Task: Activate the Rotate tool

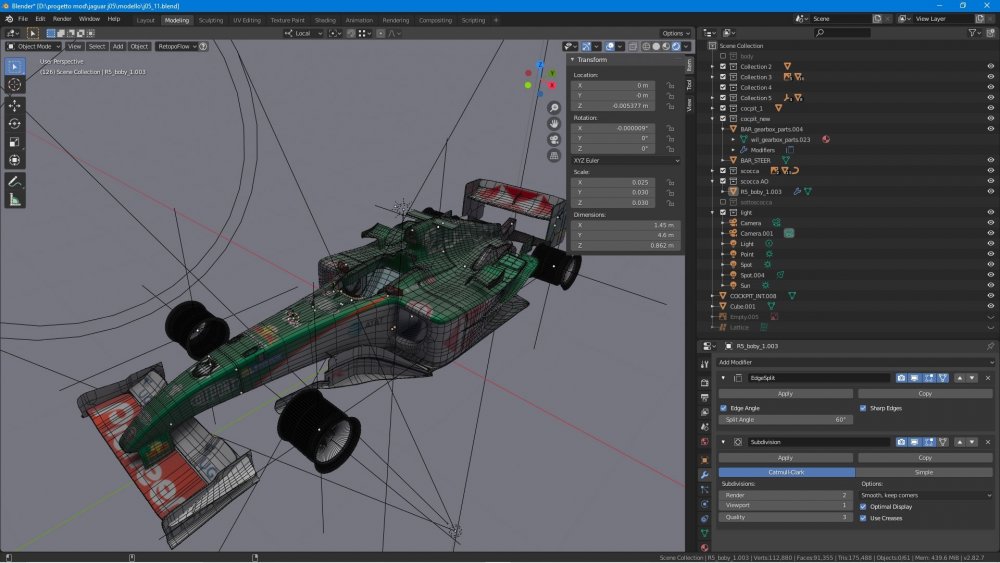Action: point(15,124)
